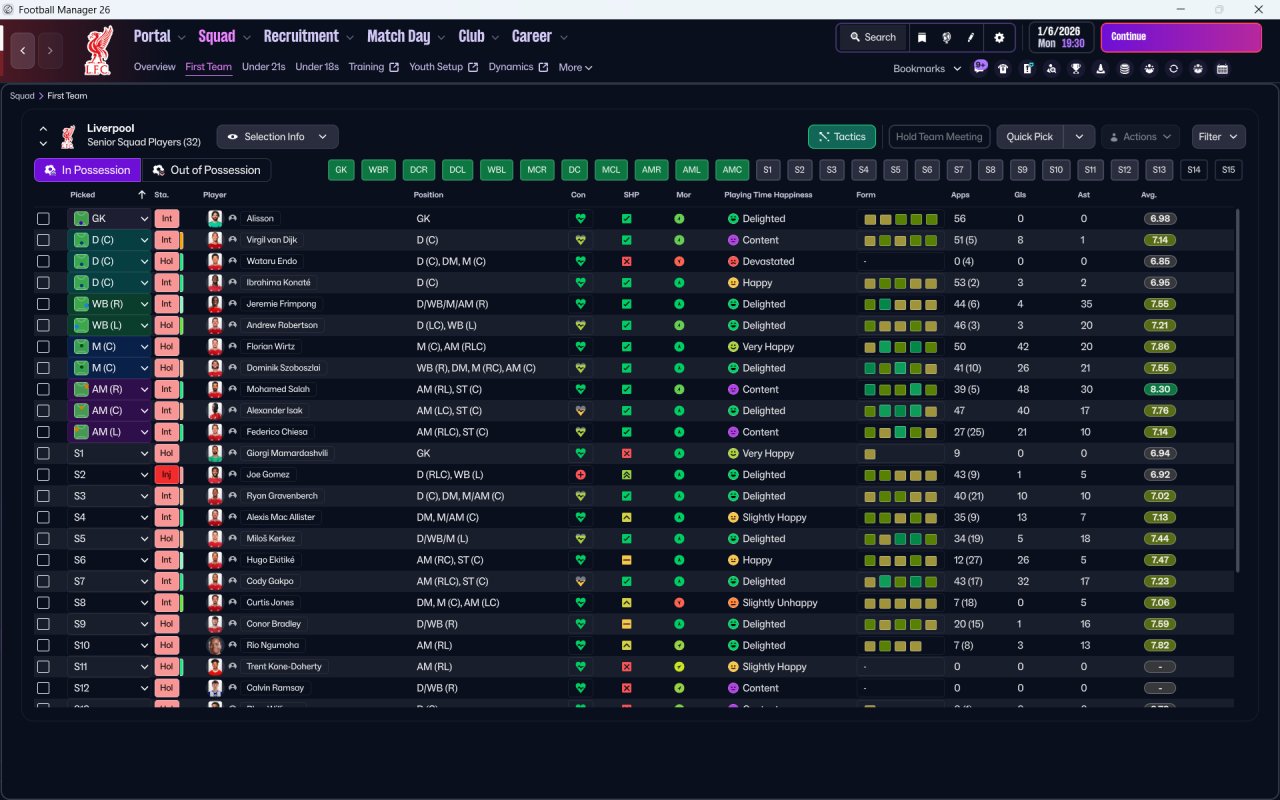
Task: Tick the checkbox for Virgil van Dijk
Action: pyautogui.click(x=43, y=240)
